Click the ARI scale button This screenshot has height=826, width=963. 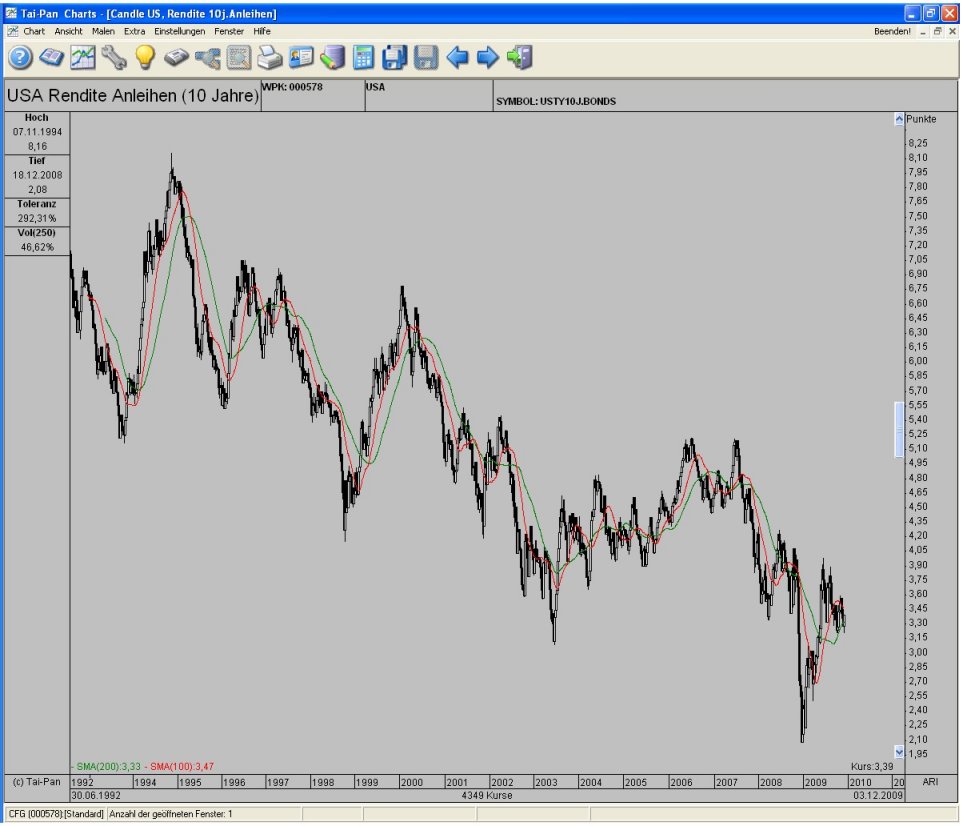930,781
